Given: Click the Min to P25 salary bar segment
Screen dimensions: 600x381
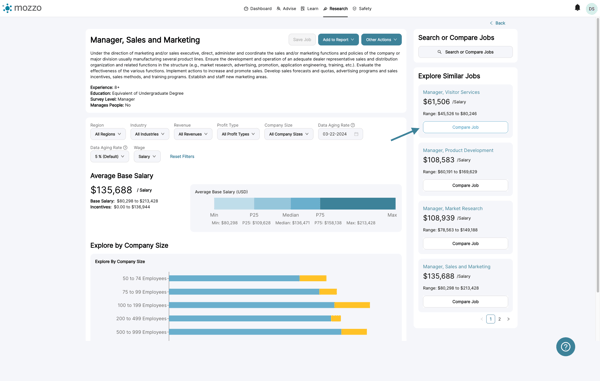Looking at the screenshot, I should pyautogui.click(x=234, y=204).
